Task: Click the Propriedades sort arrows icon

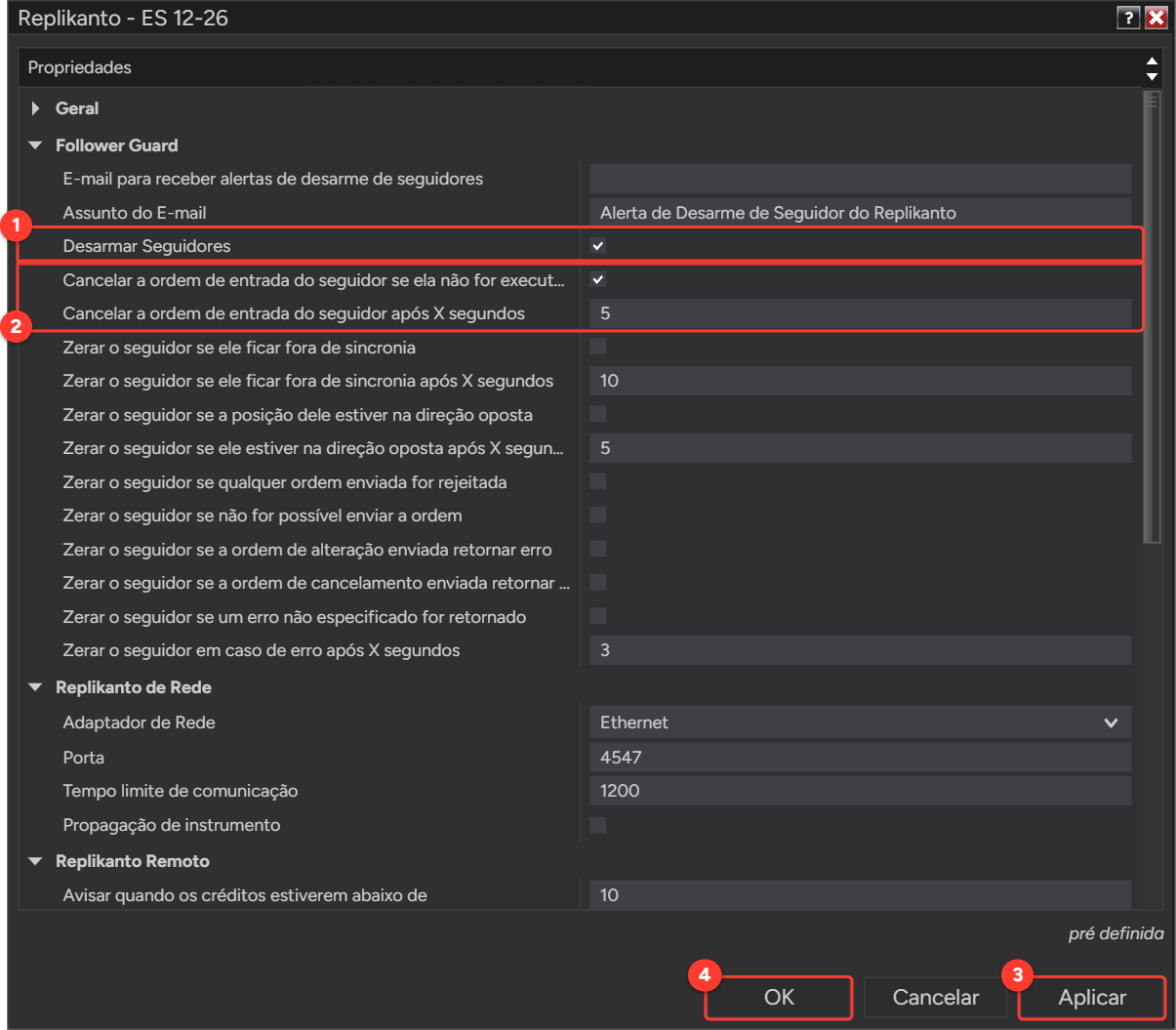Action: pyautogui.click(x=1153, y=68)
